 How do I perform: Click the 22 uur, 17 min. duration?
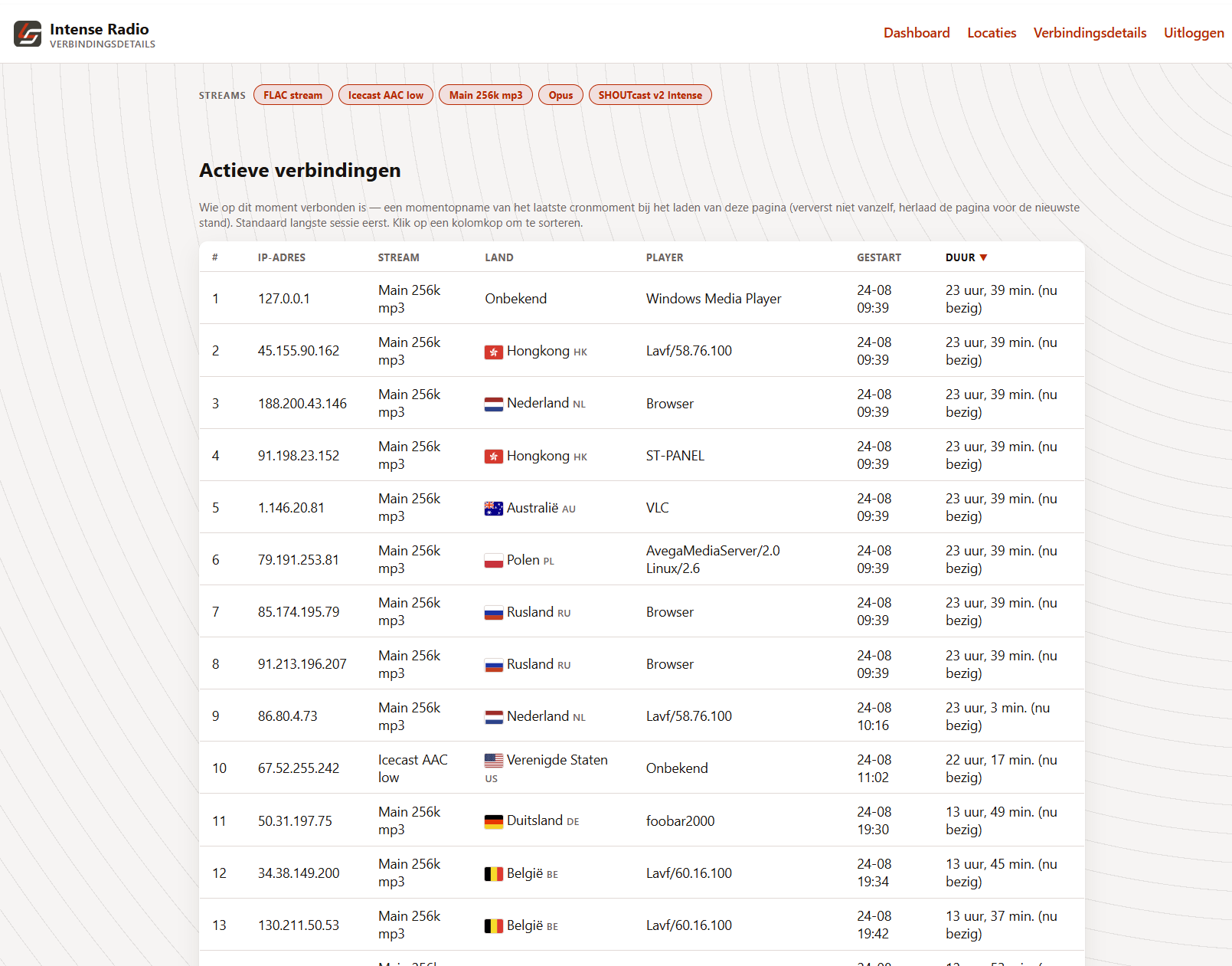pos(1002,768)
